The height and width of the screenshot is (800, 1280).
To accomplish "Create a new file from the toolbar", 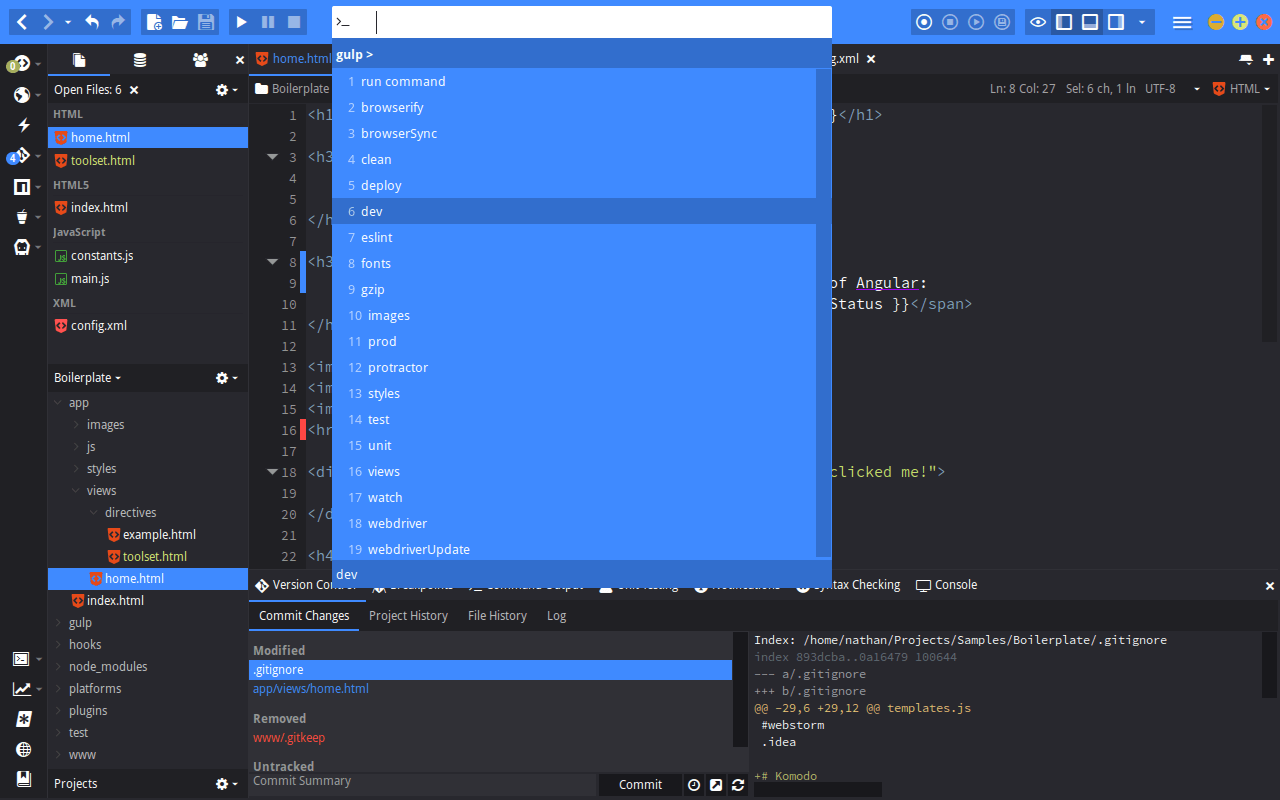I will click(153, 21).
